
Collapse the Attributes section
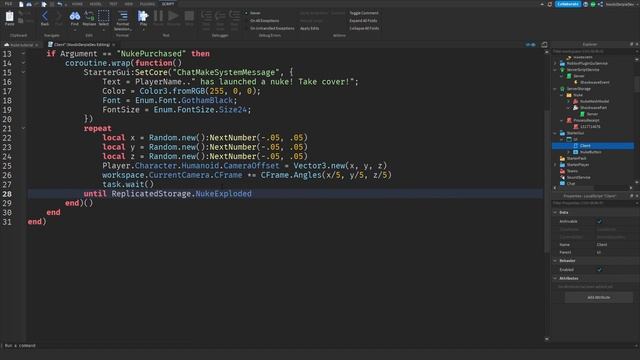tap(555, 278)
